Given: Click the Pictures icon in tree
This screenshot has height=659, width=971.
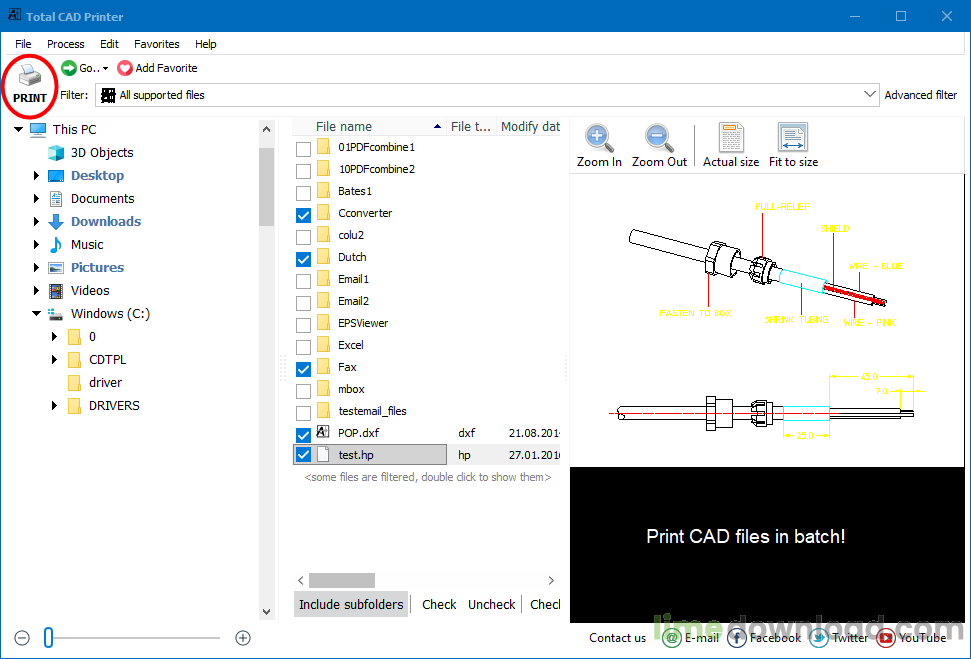Looking at the screenshot, I should tap(56, 268).
